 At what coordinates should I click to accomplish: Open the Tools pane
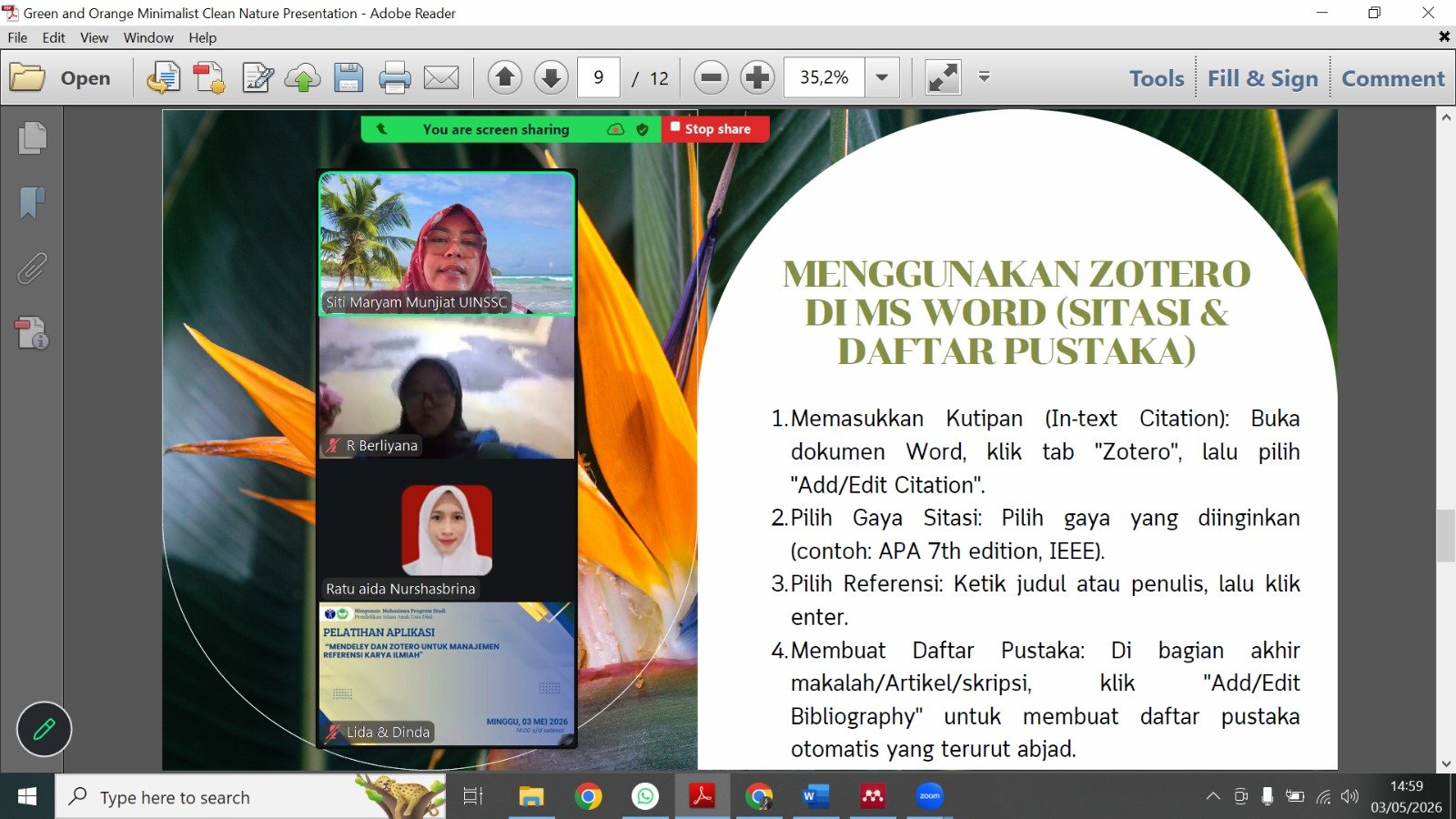tap(1157, 78)
